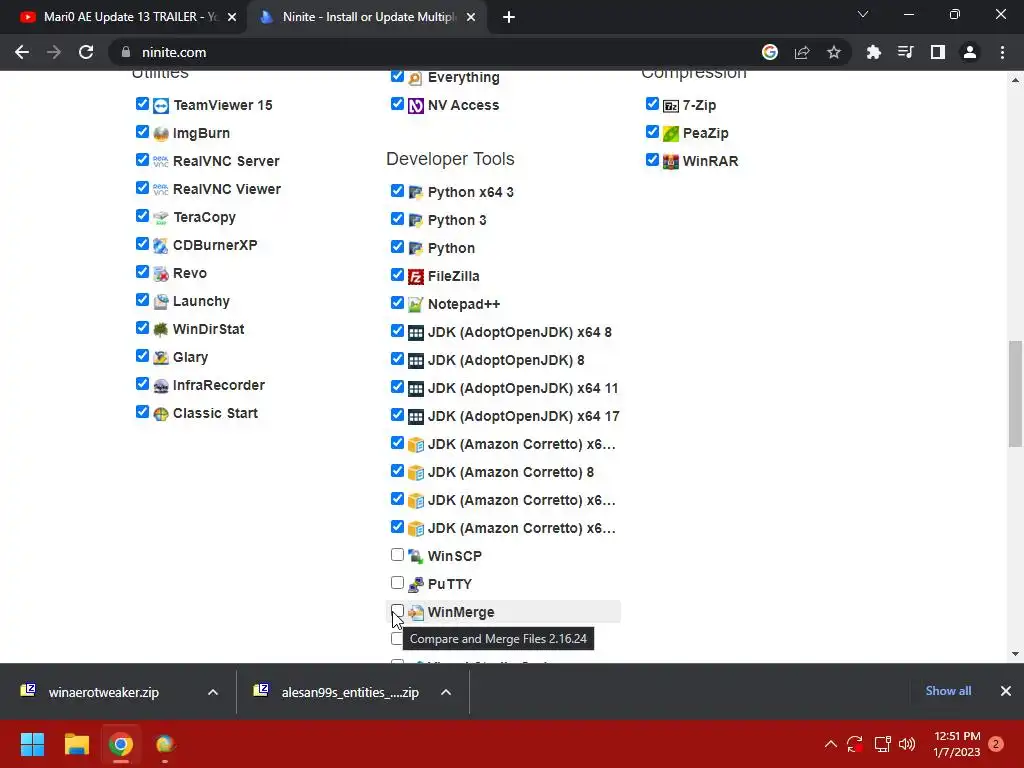The width and height of the screenshot is (1024, 768).
Task: Click the Everything search label
Action: coord(464,78)
